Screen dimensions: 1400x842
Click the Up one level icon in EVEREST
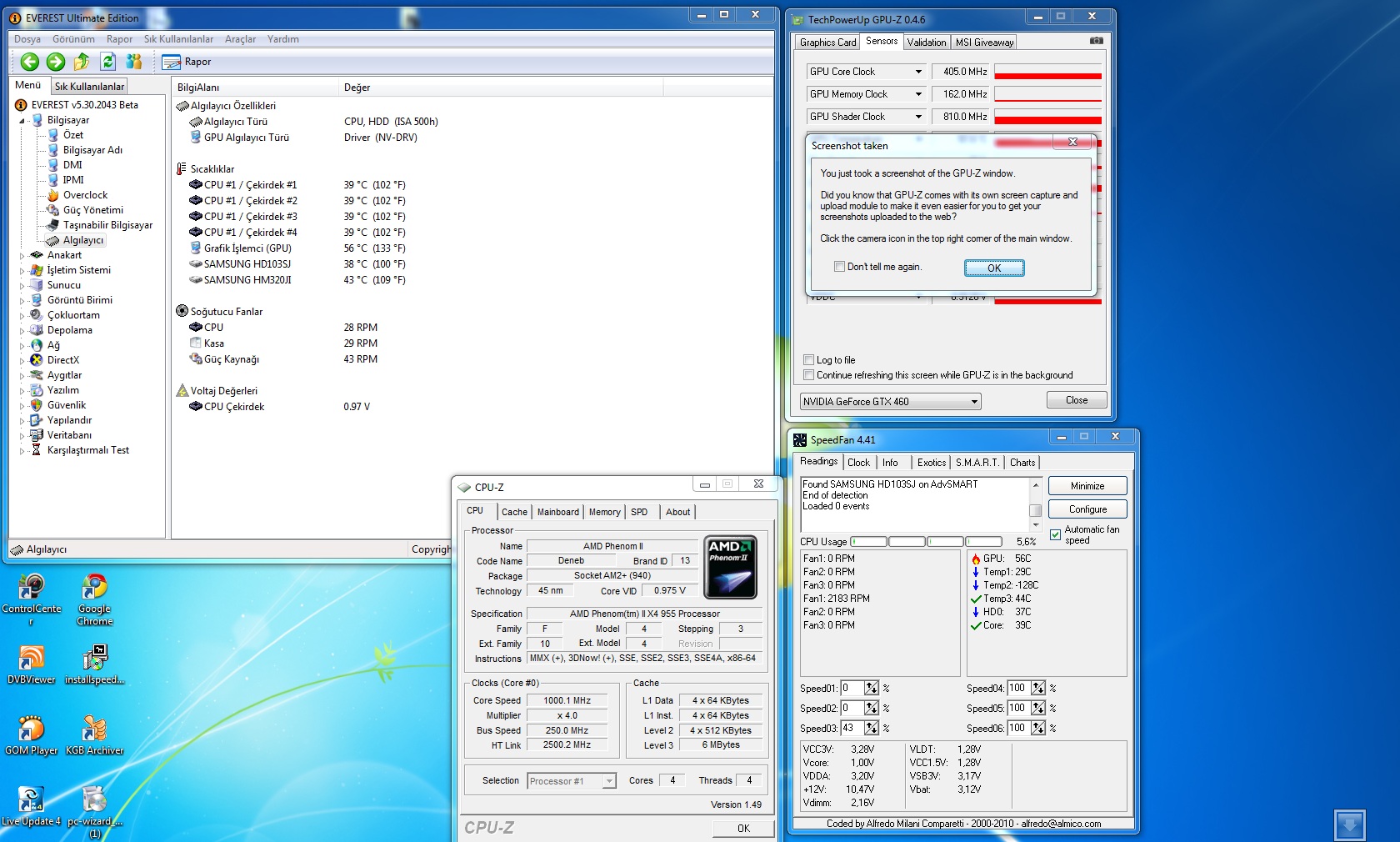[82, 62]
